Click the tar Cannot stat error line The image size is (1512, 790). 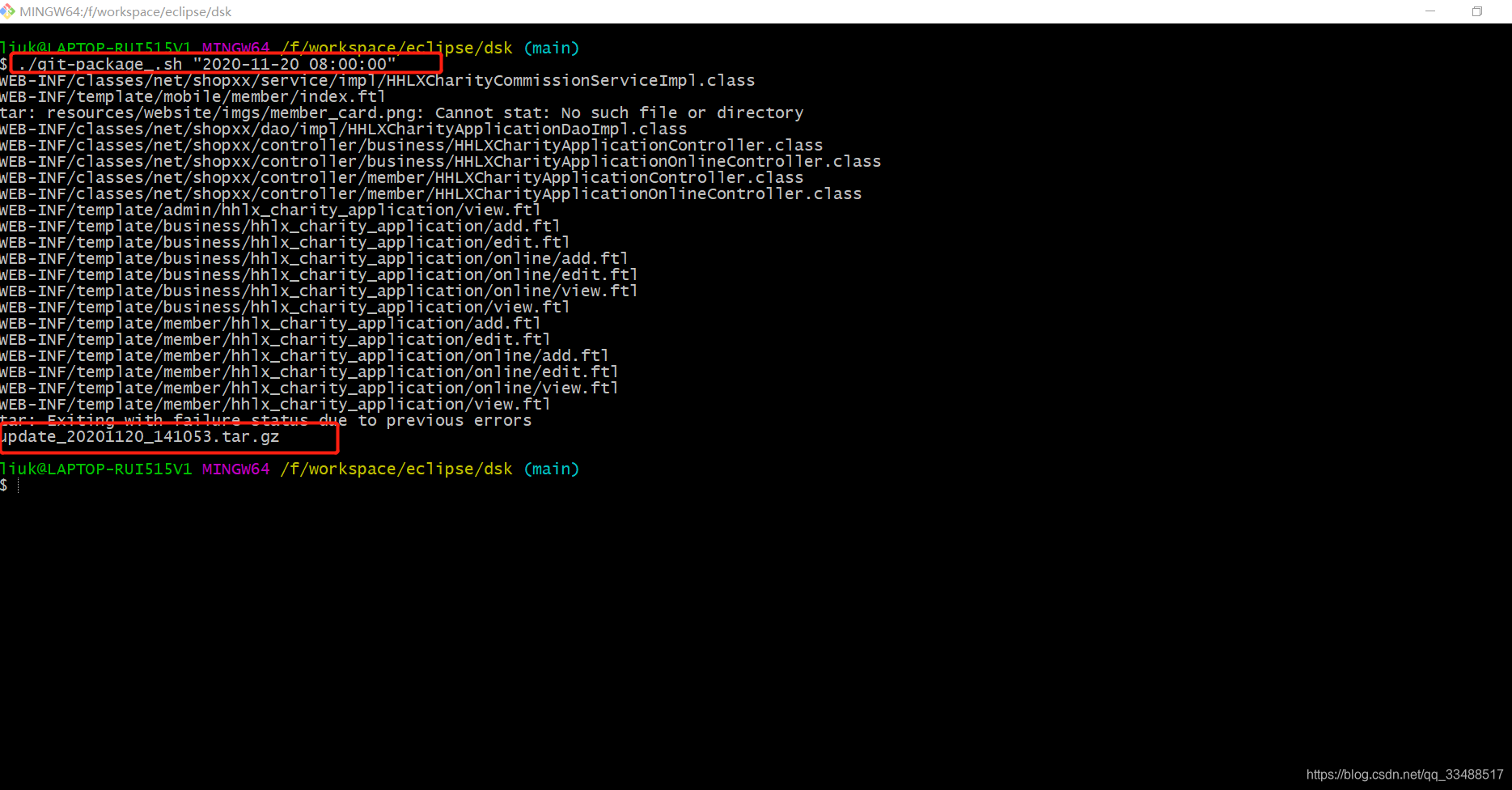[402, 113]
